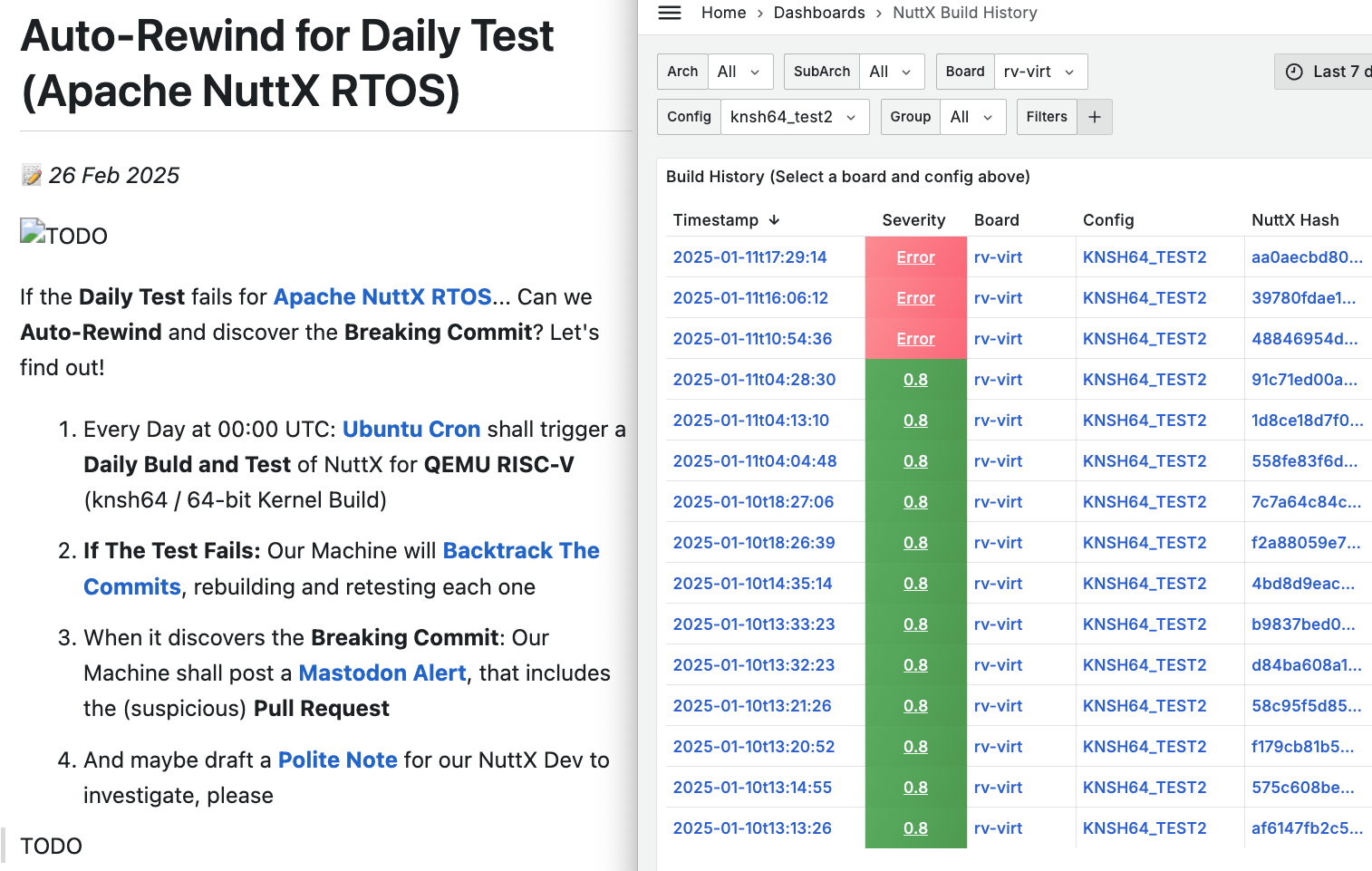Open build timestamp 2025-01-10t13:33:23
The width and height of the screenshot is (1372, 871).
[754, 624]
